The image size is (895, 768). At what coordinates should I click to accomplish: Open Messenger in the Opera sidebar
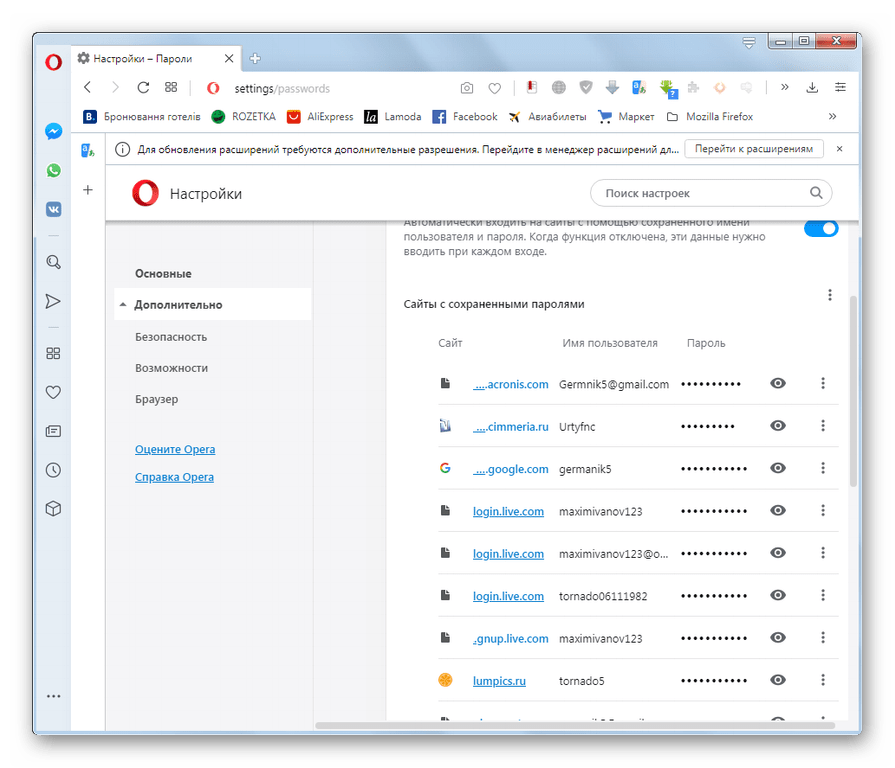tap(53, 132)
